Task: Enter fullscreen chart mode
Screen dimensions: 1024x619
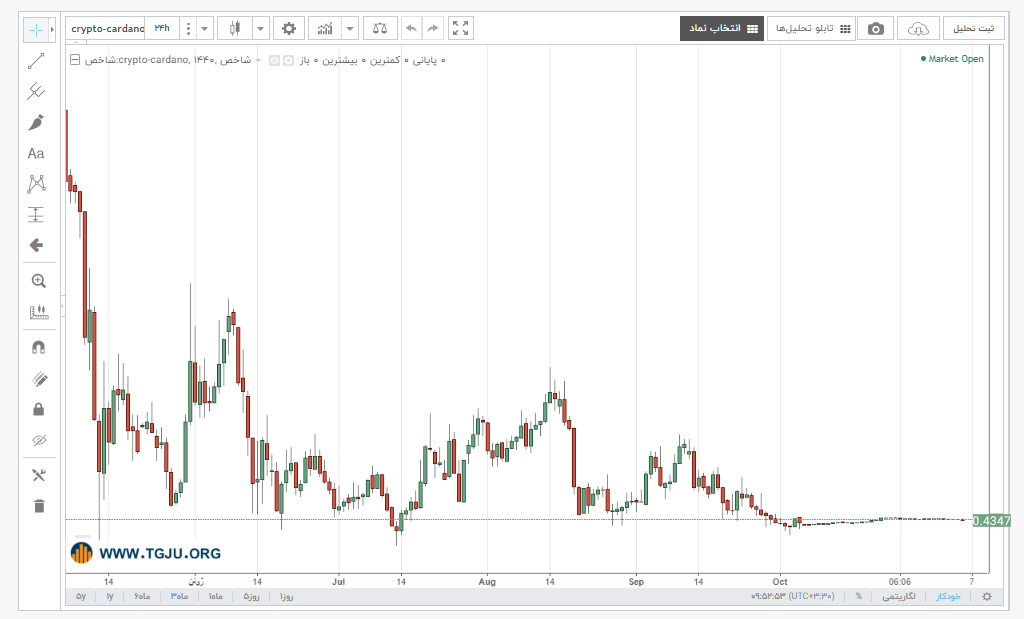Action: click(460, 29)
